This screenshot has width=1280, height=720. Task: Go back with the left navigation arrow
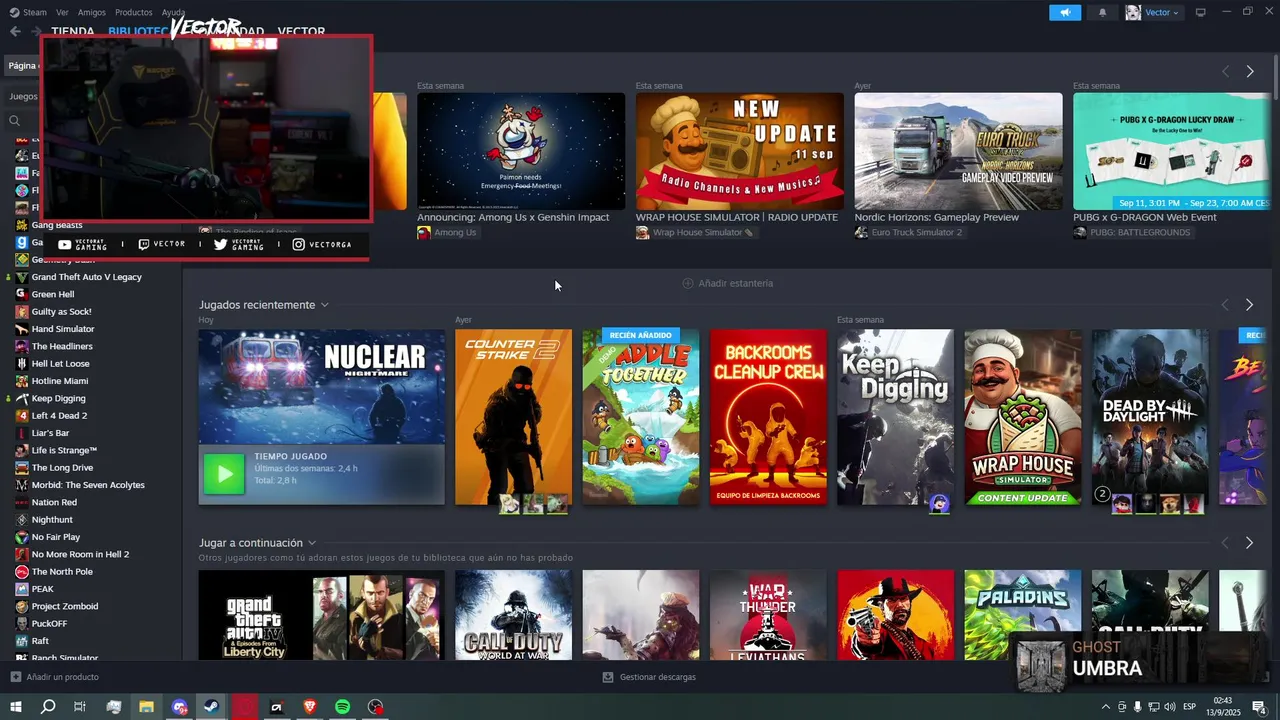coord(15,31)
